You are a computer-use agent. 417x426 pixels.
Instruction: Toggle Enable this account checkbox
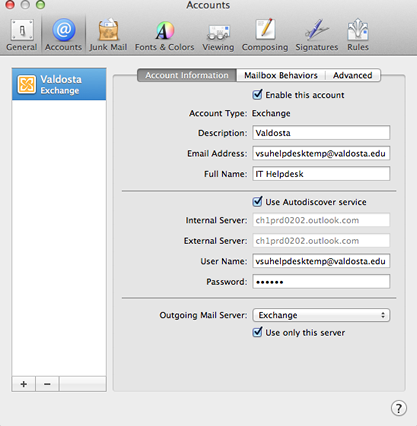coord(257,95)
